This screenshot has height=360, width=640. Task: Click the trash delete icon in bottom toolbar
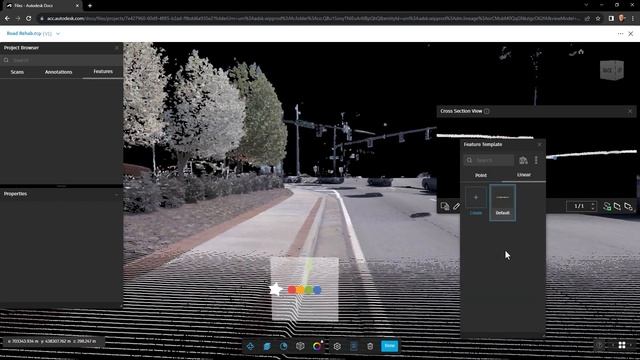pyautogui.click(x=370, y=346)
